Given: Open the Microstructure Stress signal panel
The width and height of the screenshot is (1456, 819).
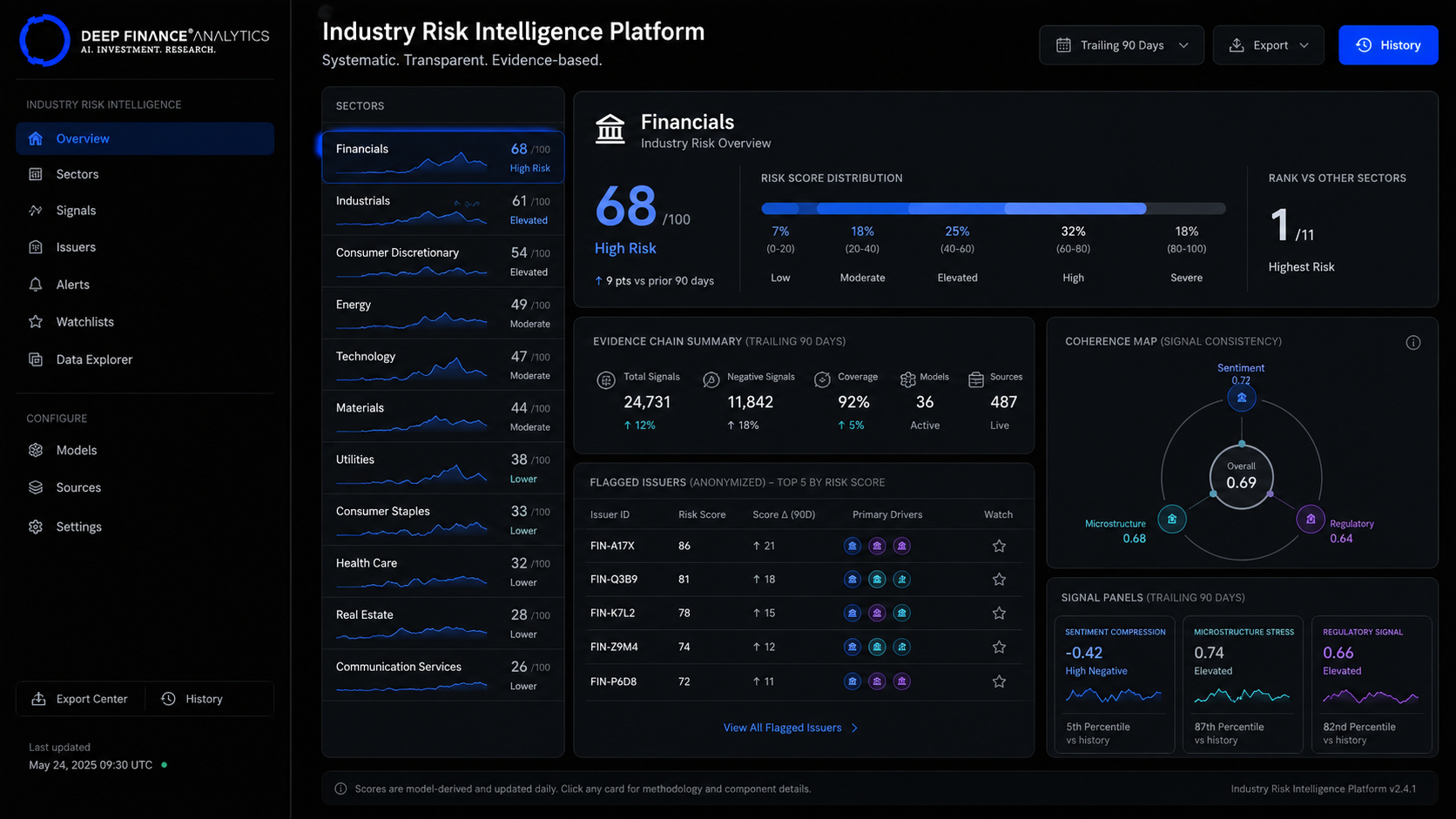Looking at the screenshot, I should (1244, 685).
